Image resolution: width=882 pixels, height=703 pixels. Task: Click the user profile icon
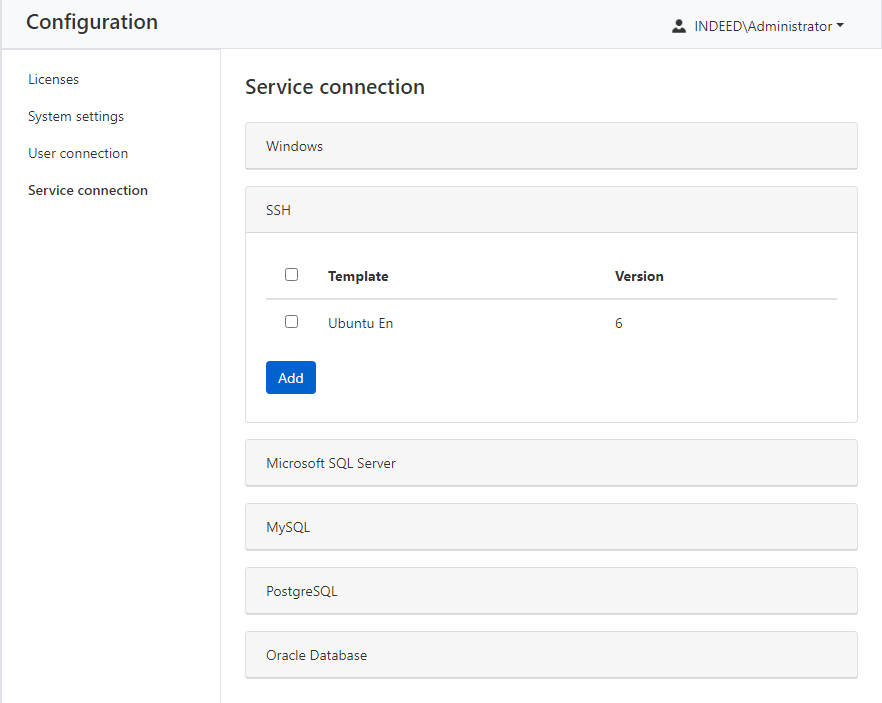tap(679, 27)
